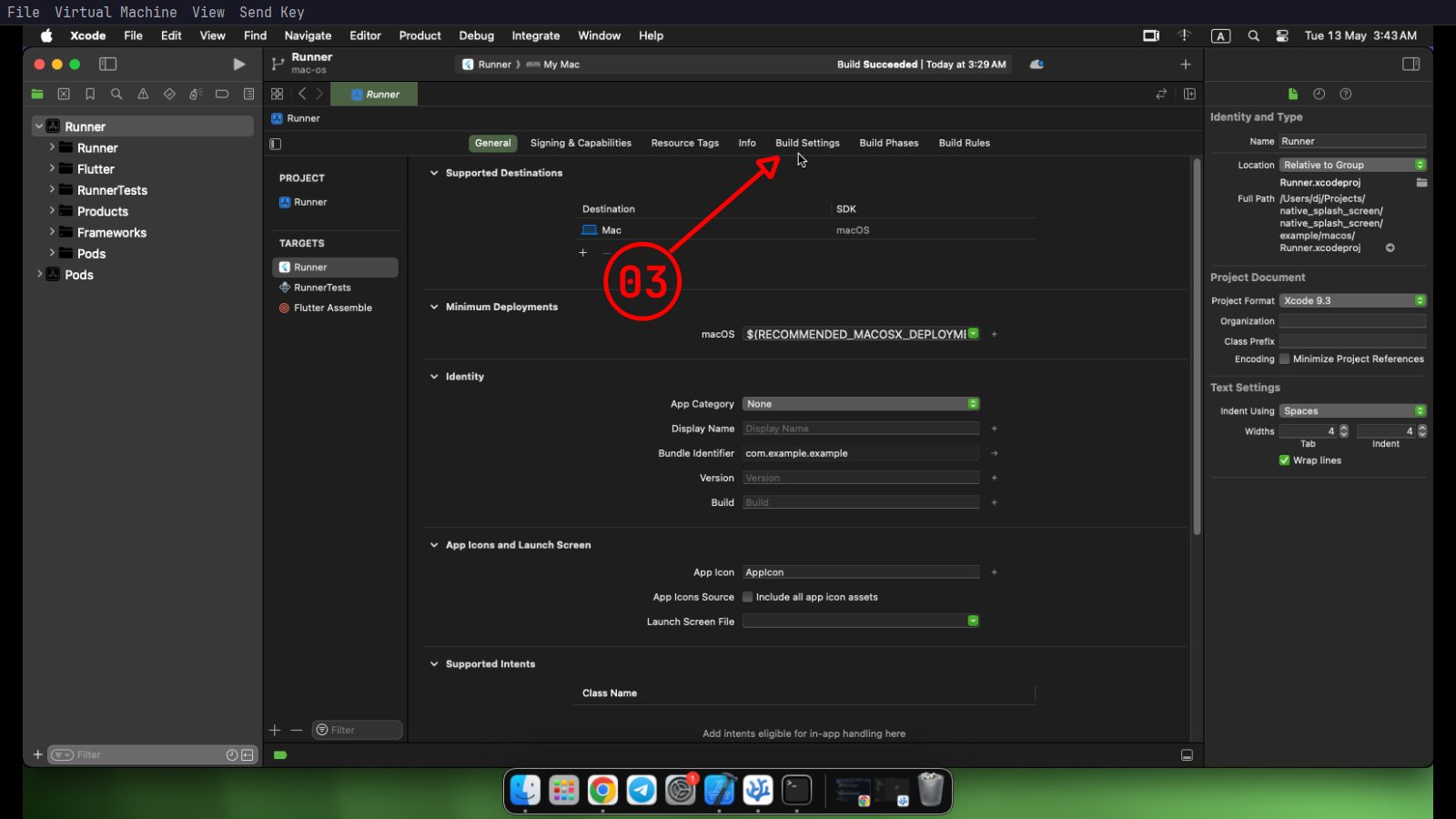Choose project location folder icon

pyautogui.click(x=1421, y=183)
